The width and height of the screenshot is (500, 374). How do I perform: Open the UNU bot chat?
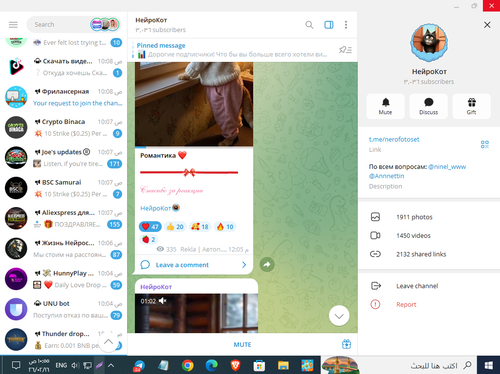click(x=63, y=309)
